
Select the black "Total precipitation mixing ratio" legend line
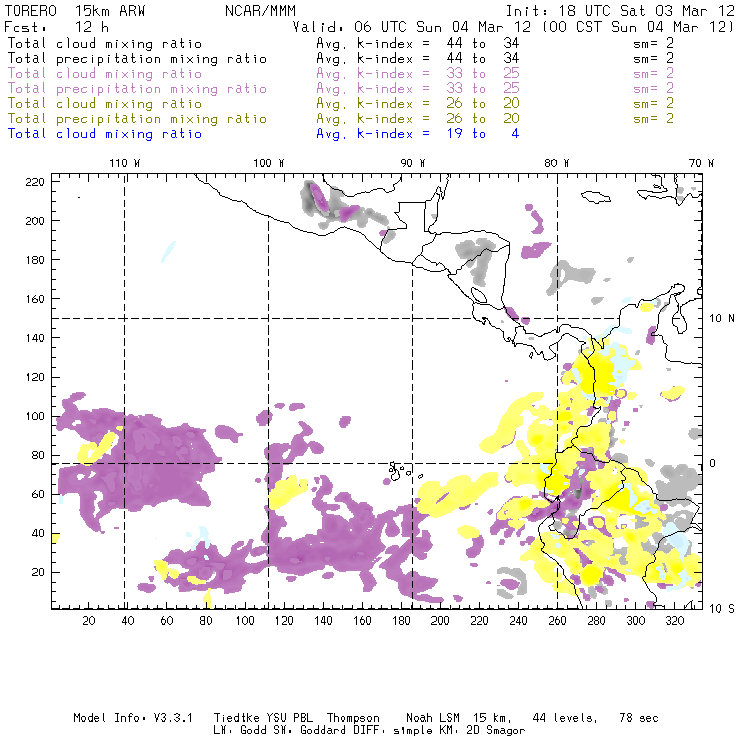137,59
